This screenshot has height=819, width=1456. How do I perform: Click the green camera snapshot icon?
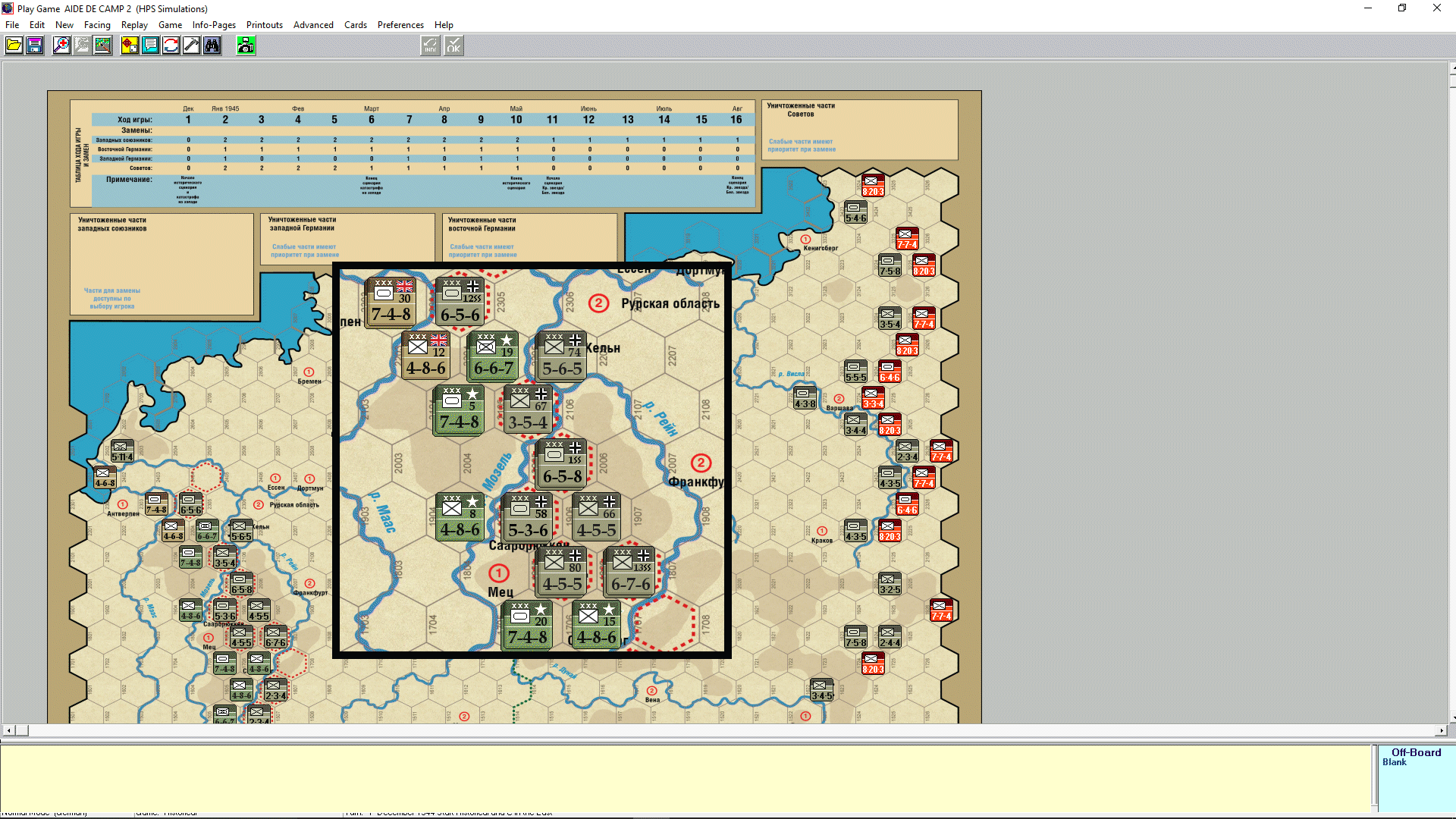246,45
